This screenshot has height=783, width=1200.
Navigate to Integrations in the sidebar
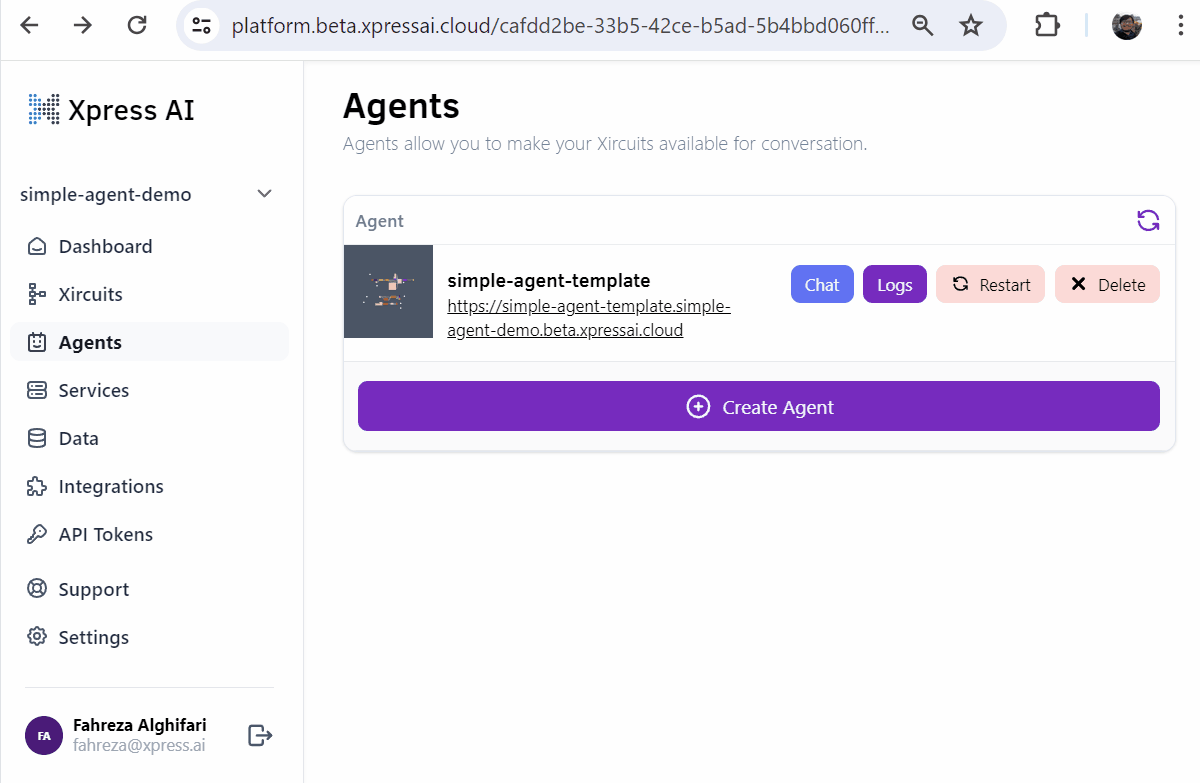[x=110, y=486]
